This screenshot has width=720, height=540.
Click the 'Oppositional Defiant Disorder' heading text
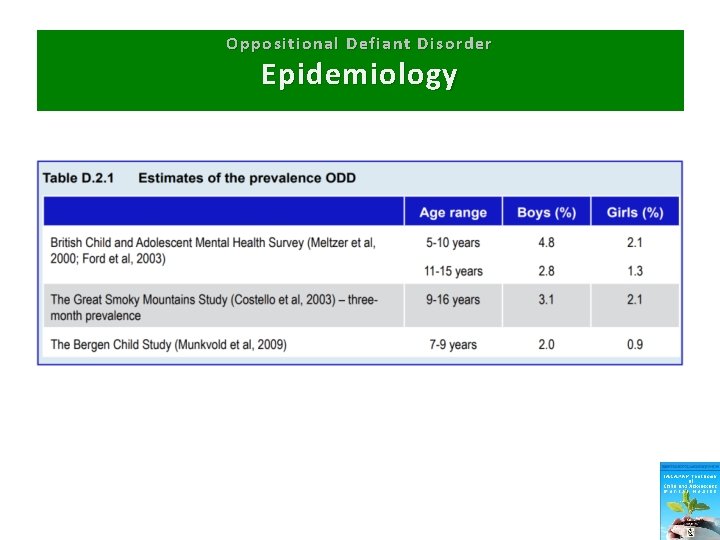click(x=359, y=44)
